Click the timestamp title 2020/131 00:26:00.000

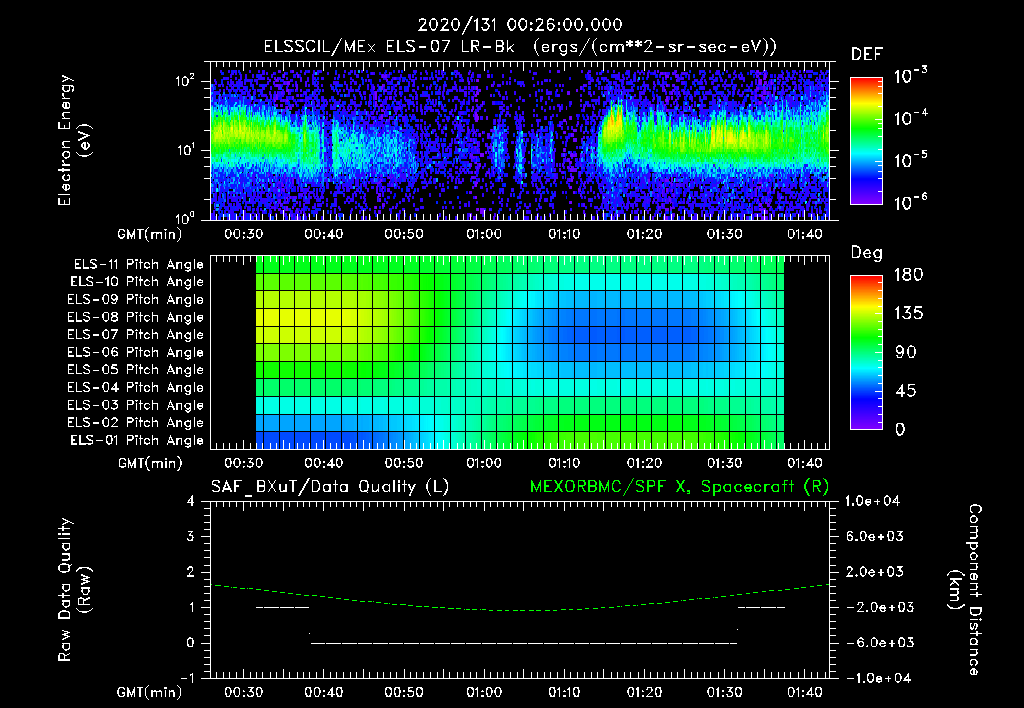click(520, 25)
